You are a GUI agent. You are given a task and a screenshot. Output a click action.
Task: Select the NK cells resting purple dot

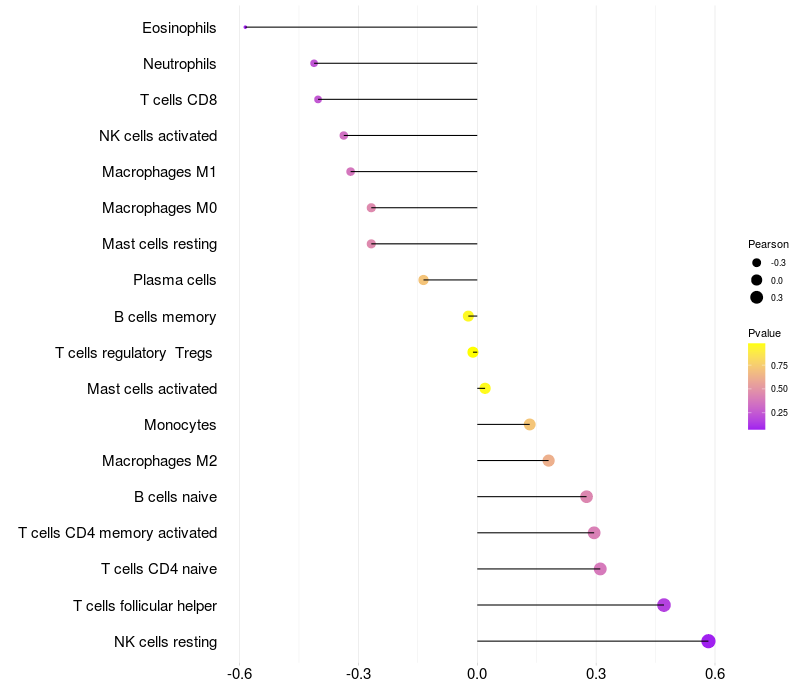tap(708, 641)
